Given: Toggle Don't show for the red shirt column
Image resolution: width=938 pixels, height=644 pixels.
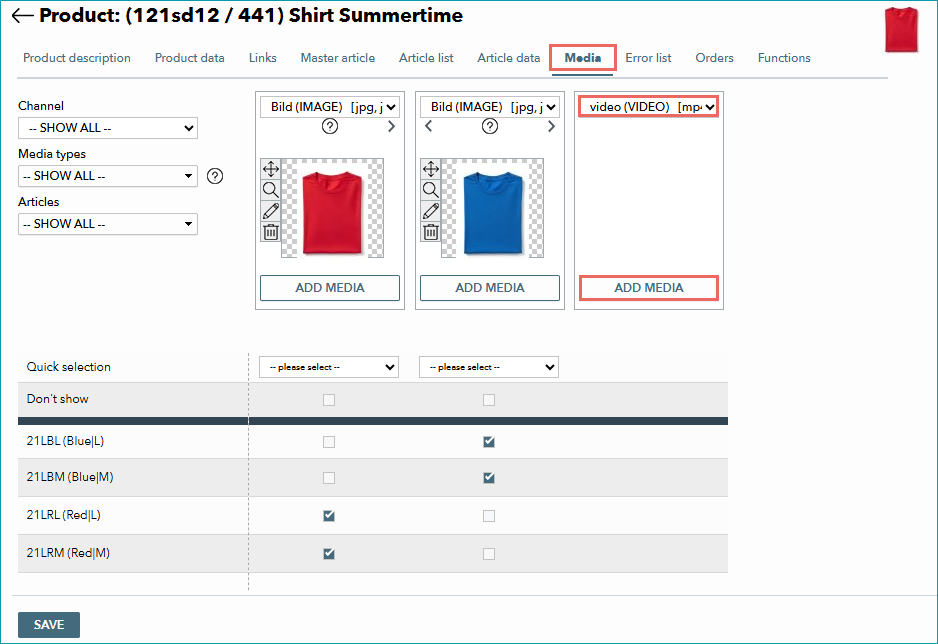Looking at the screenshot, I should (329, 400).
